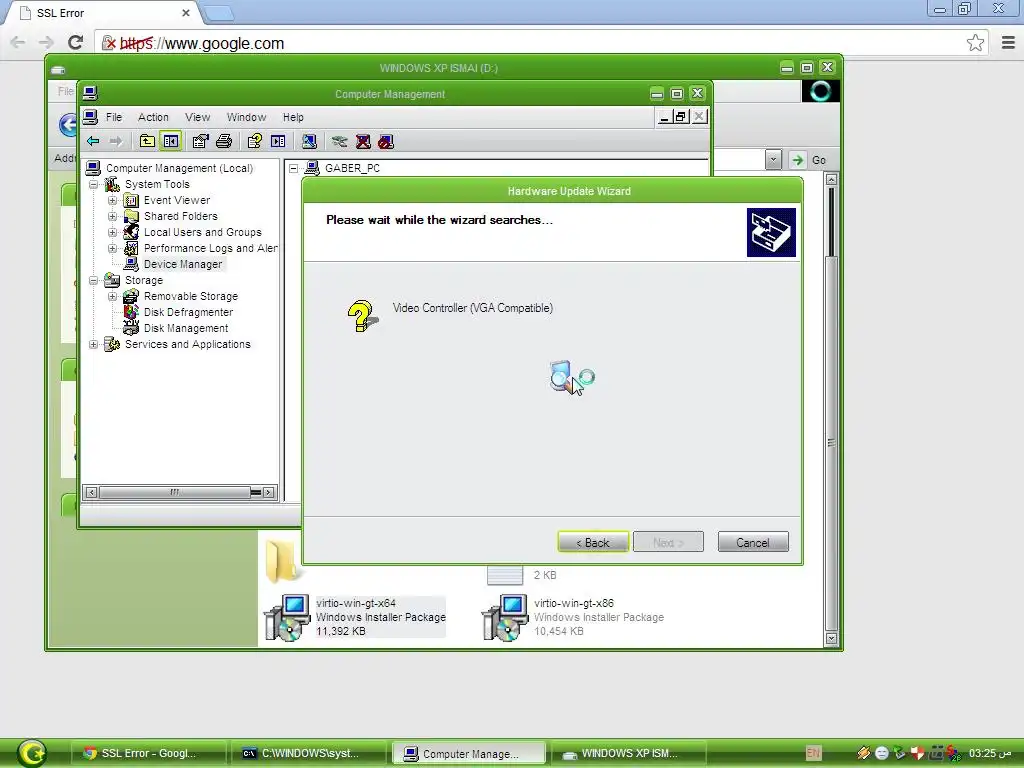Open the Explorer address bar dropdown

point(773,160)
